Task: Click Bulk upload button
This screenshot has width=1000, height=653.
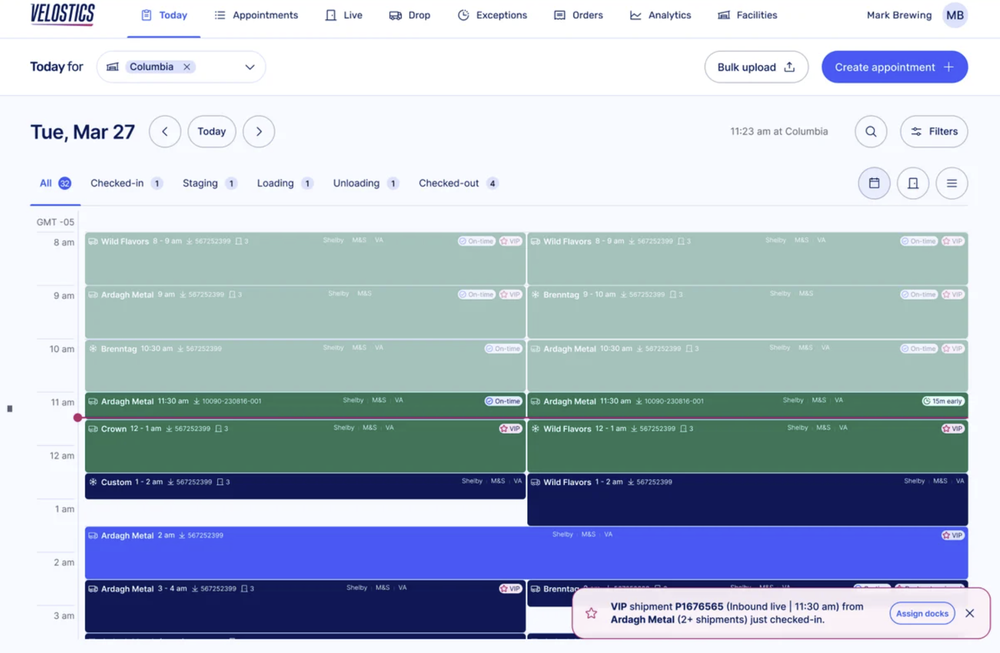Action: click(x=756, y=67)
